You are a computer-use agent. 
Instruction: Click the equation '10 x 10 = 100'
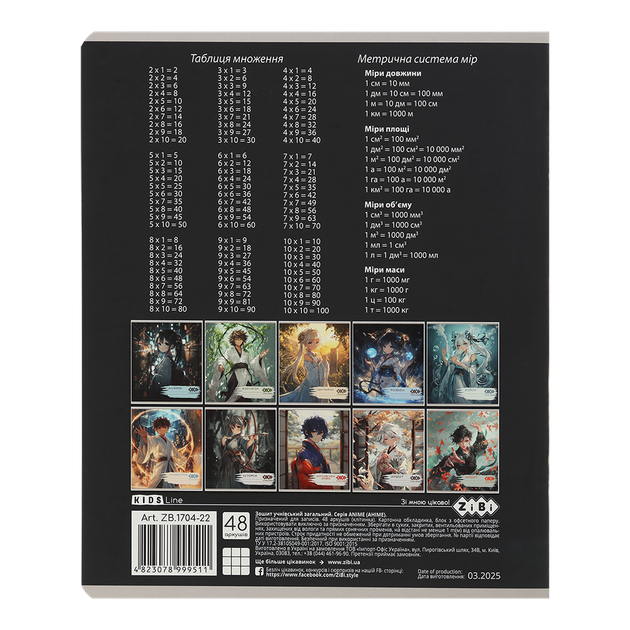[306, 311]
